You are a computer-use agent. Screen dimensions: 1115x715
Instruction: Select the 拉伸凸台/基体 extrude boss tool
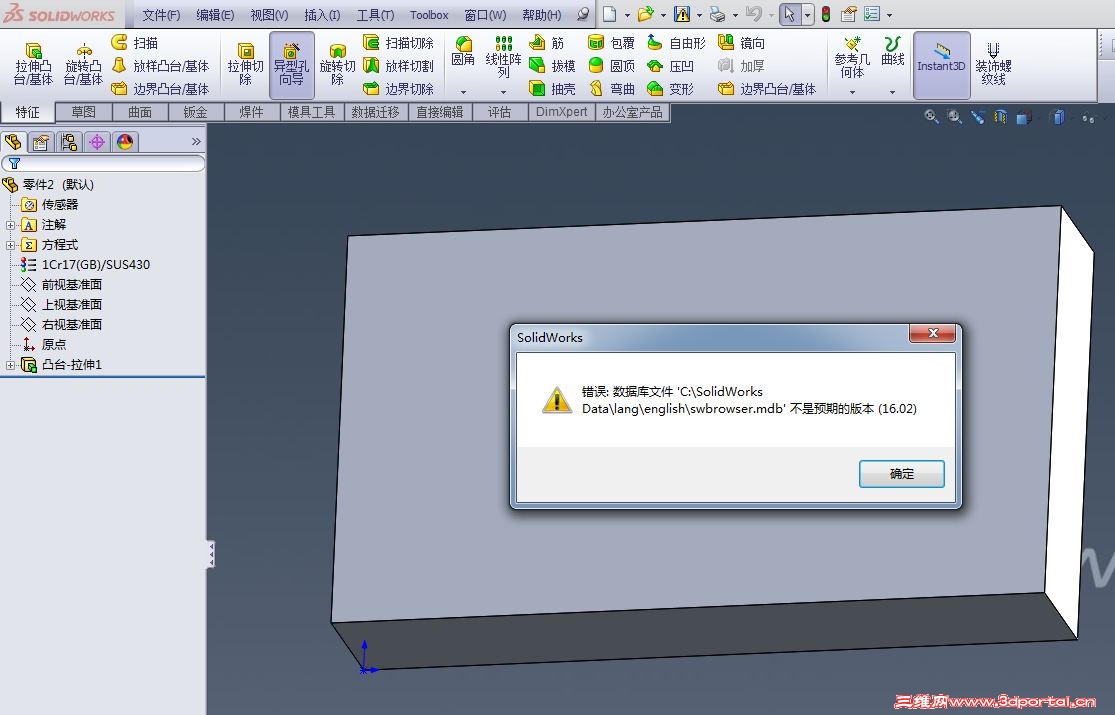[x=33, y=65]
